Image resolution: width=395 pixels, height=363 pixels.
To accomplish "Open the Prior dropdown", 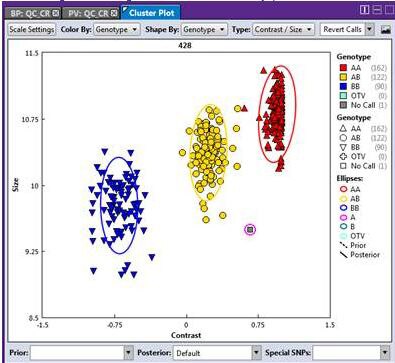I will point(82,352).
